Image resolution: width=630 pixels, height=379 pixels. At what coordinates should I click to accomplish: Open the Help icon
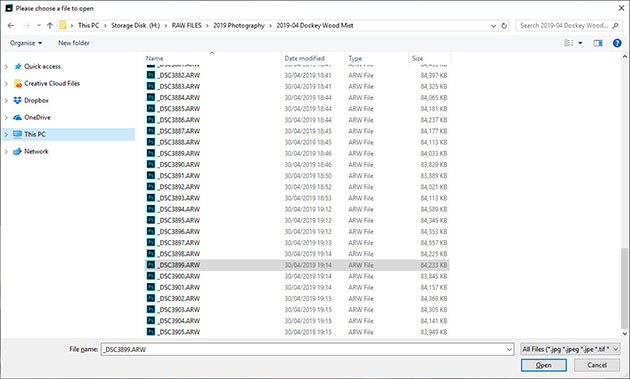pos(617,43)
